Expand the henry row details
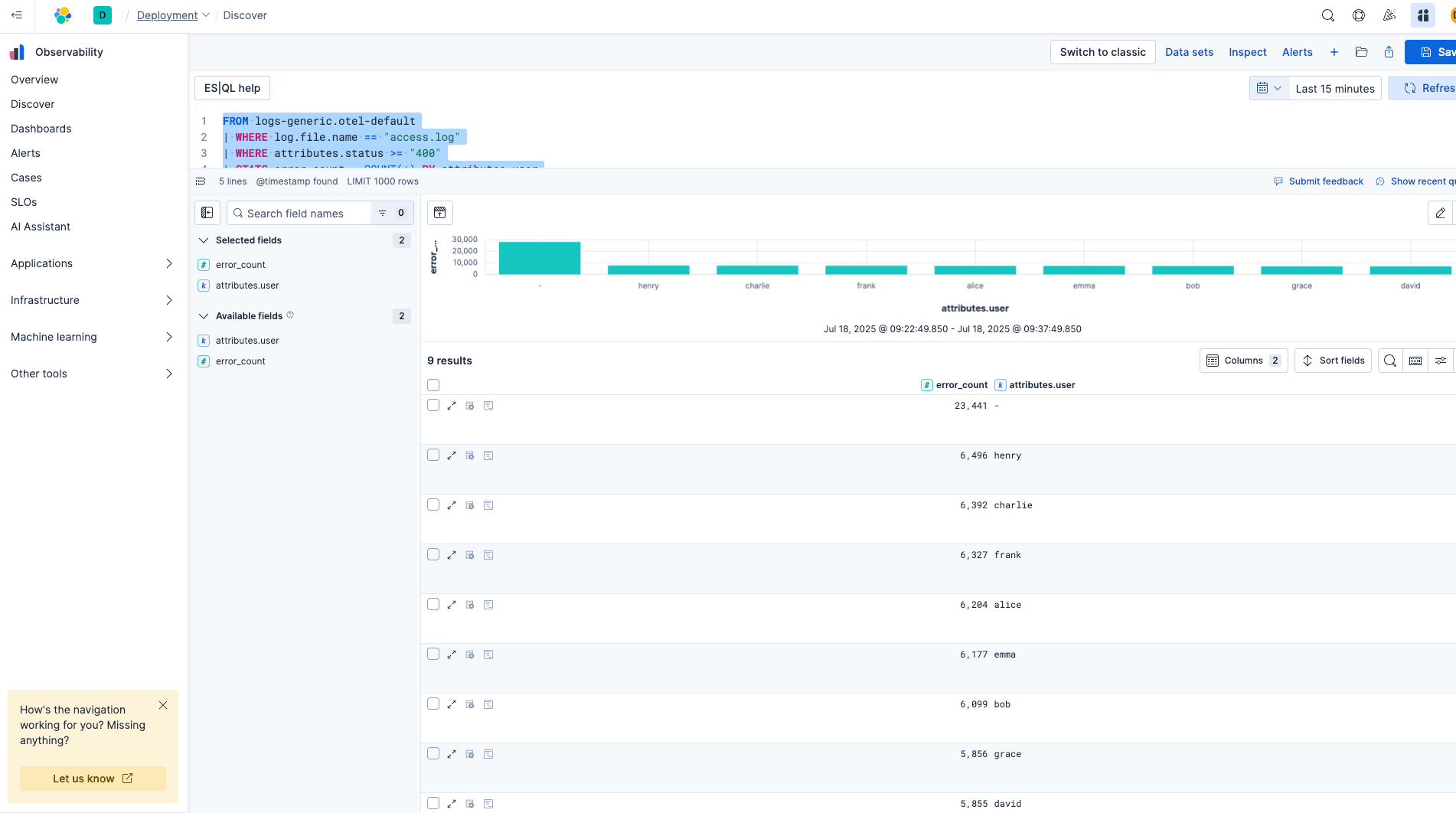 452,455
